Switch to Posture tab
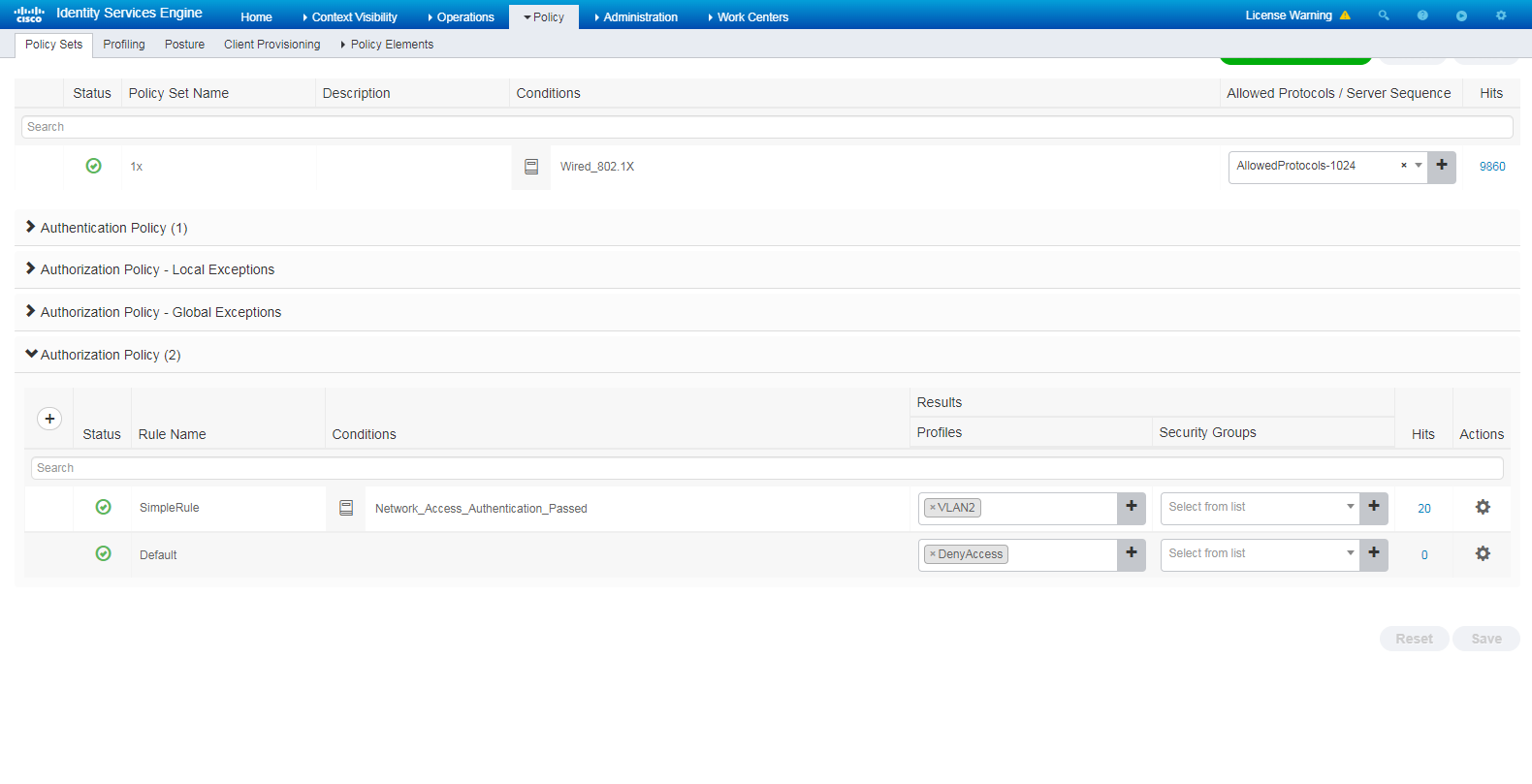This screenshot has height=784, width=1532. coord(184,45)
